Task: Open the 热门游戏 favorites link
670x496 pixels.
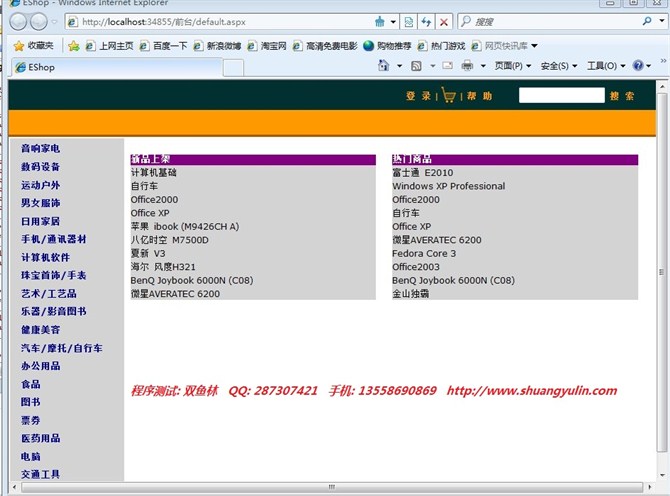Action: pos(442,46)
